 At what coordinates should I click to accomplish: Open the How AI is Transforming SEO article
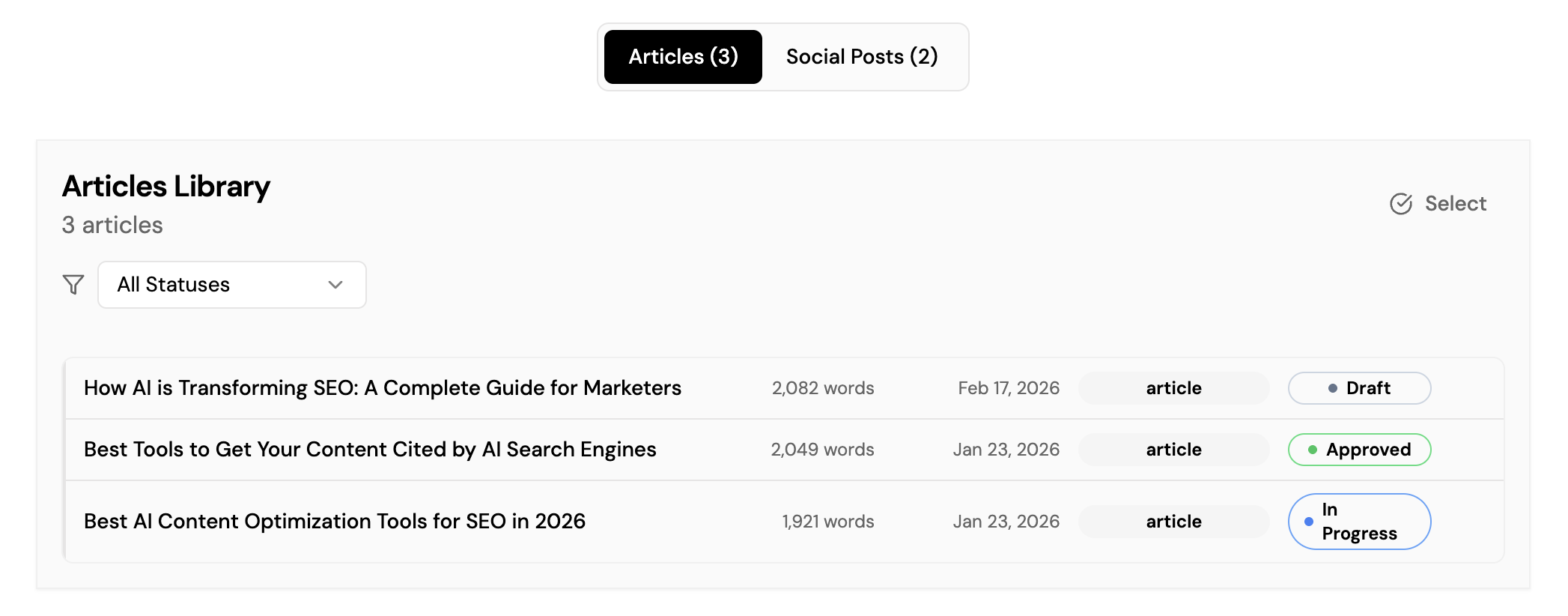(383, 388)
